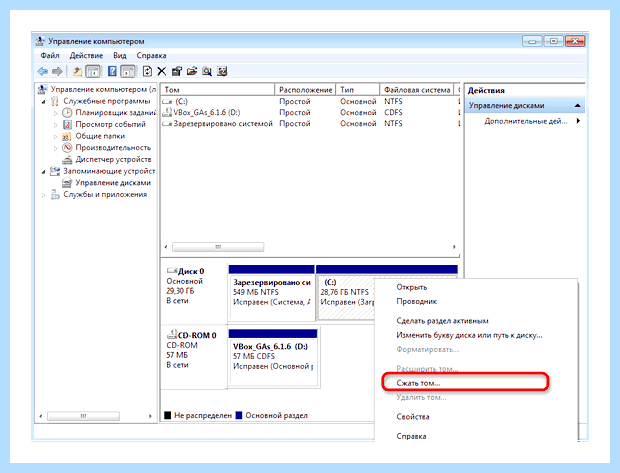Expand the Общие папки node
Image resolution: width=620 pixels, height=473 pixels.
click(x=55, y=136)
